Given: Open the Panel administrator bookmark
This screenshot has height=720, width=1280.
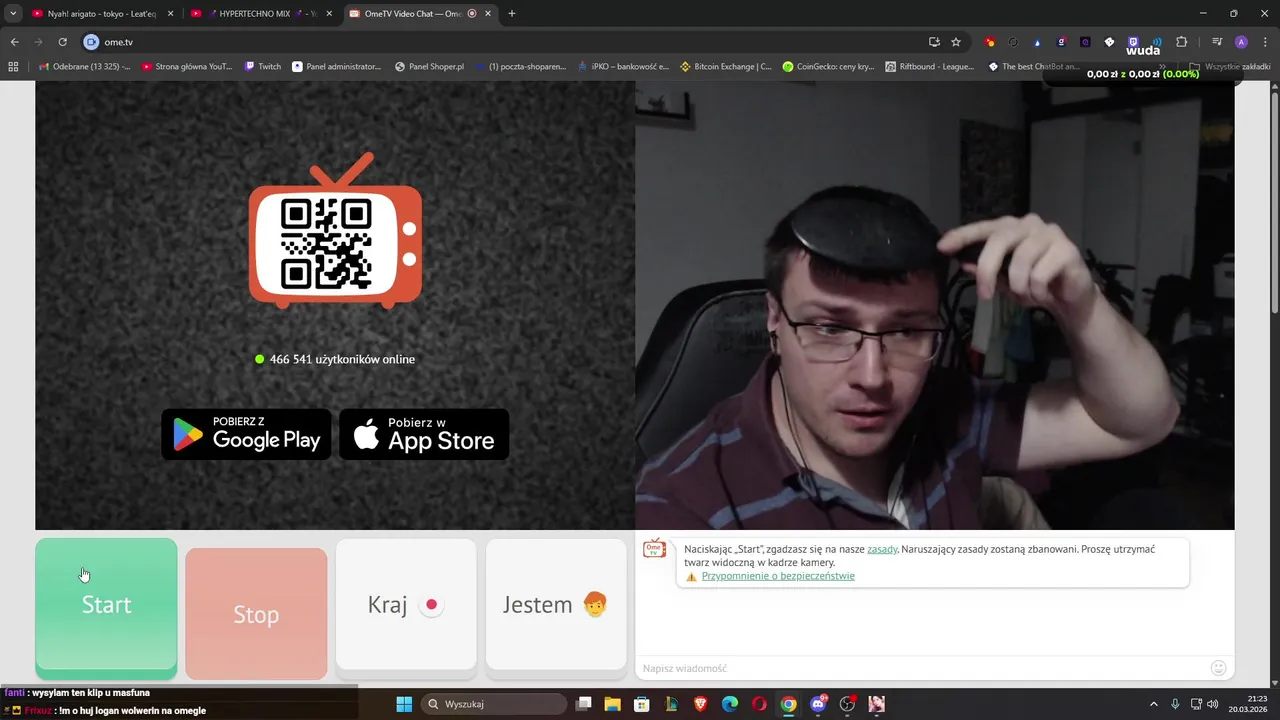Looking at the screenshot, I should (x=336, y=66).
